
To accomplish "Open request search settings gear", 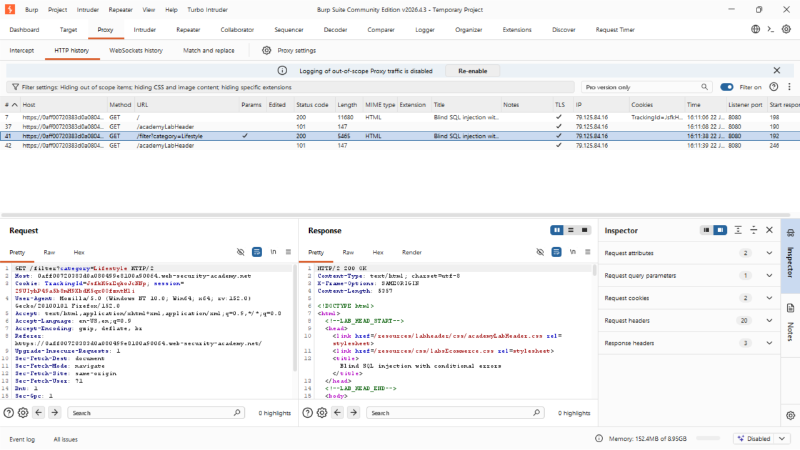I will 23,413.
